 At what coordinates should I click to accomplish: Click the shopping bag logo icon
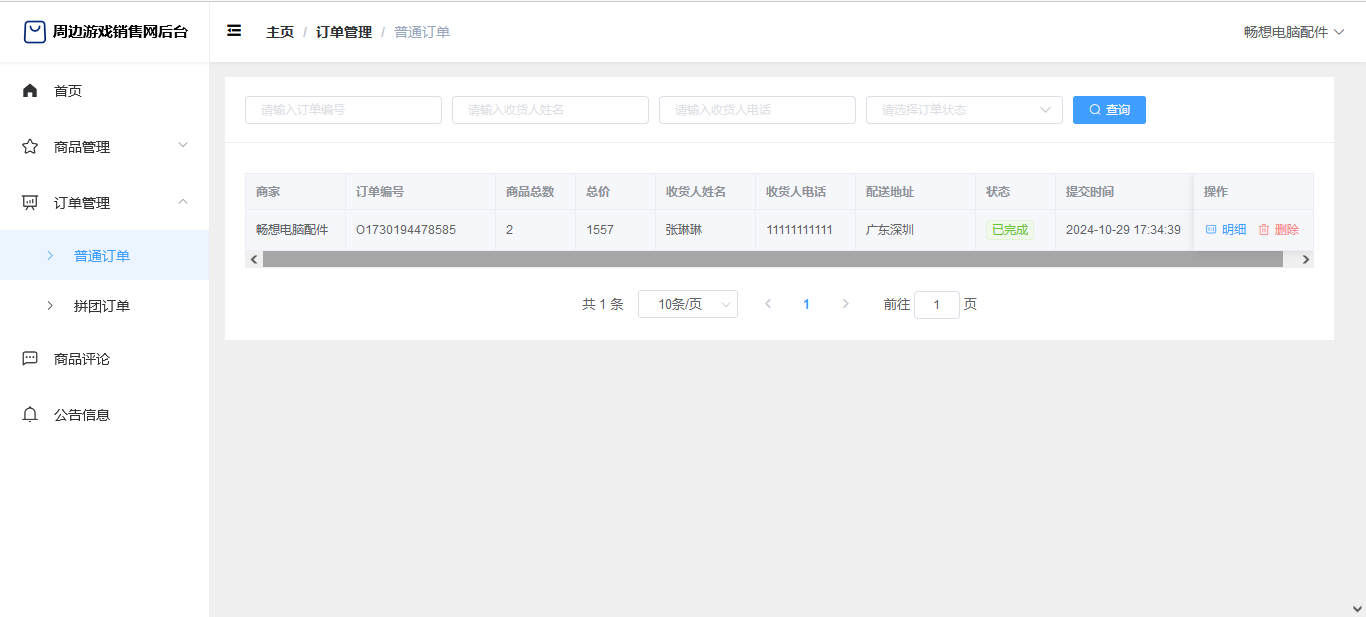click(x=35, y=32)
